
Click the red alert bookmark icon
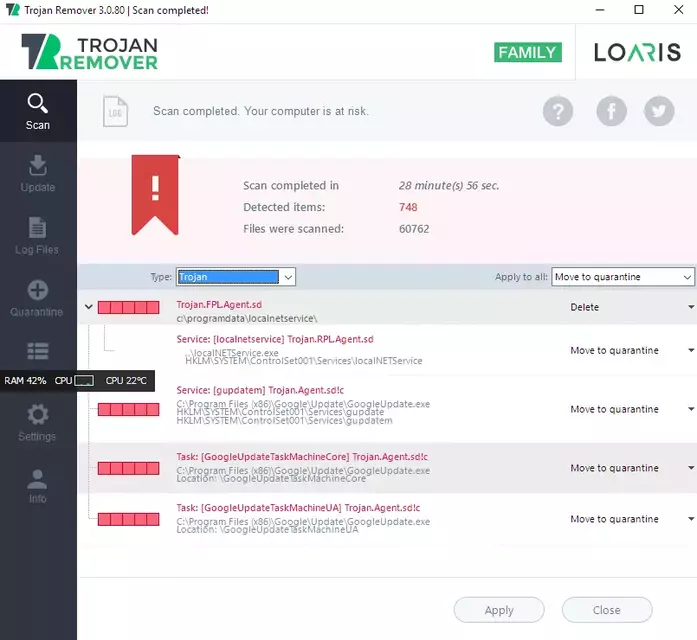[x=155, y=195]
